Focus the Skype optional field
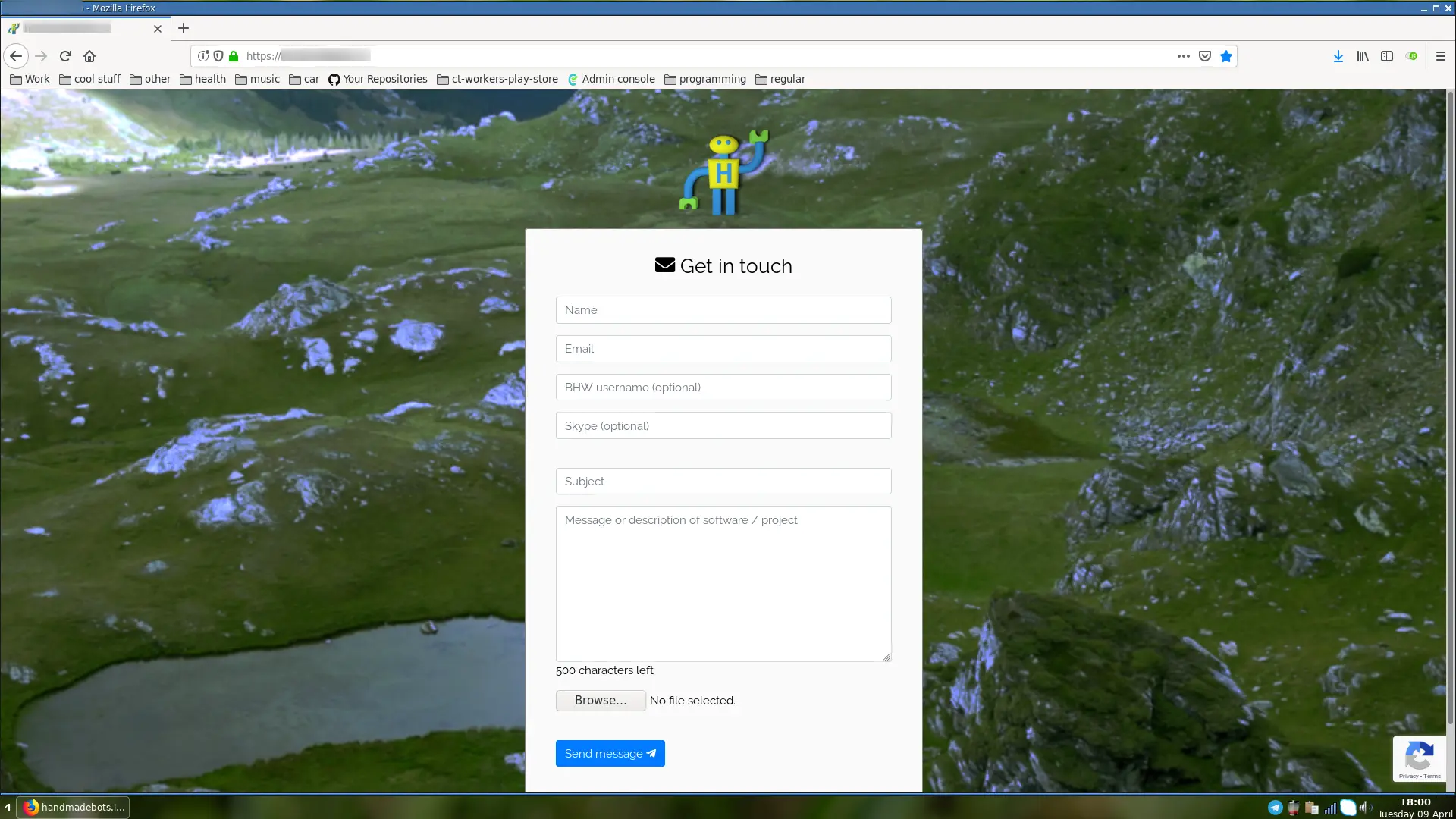Image resolution: width=1456 pixels, height=819 pixels. click(x=723, y=426)
